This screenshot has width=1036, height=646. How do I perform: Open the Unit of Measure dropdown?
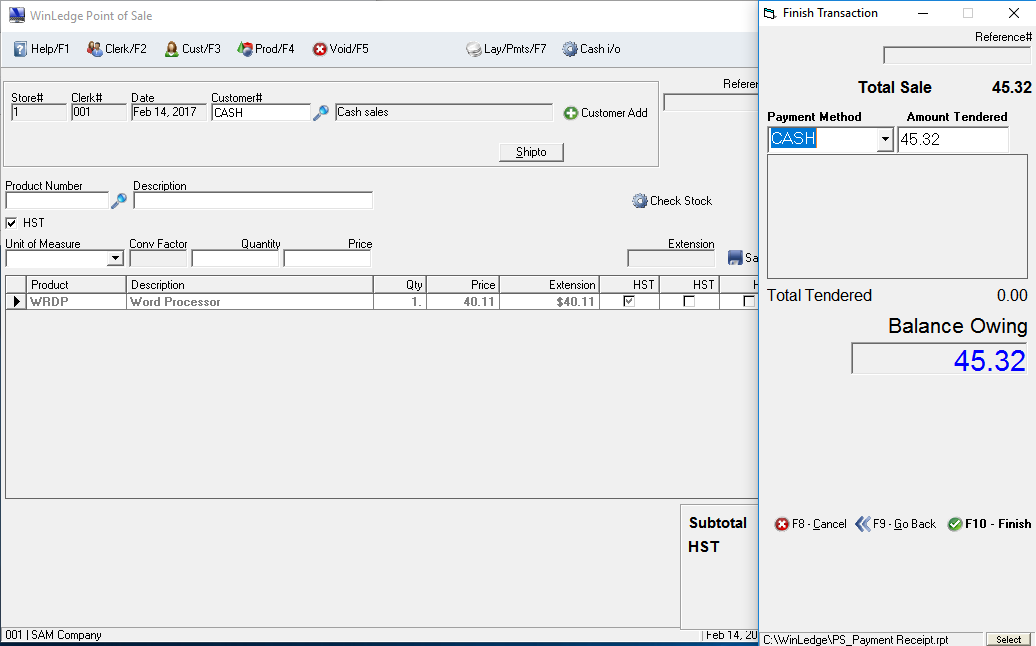pyautogui.click(x=115, y=259)
